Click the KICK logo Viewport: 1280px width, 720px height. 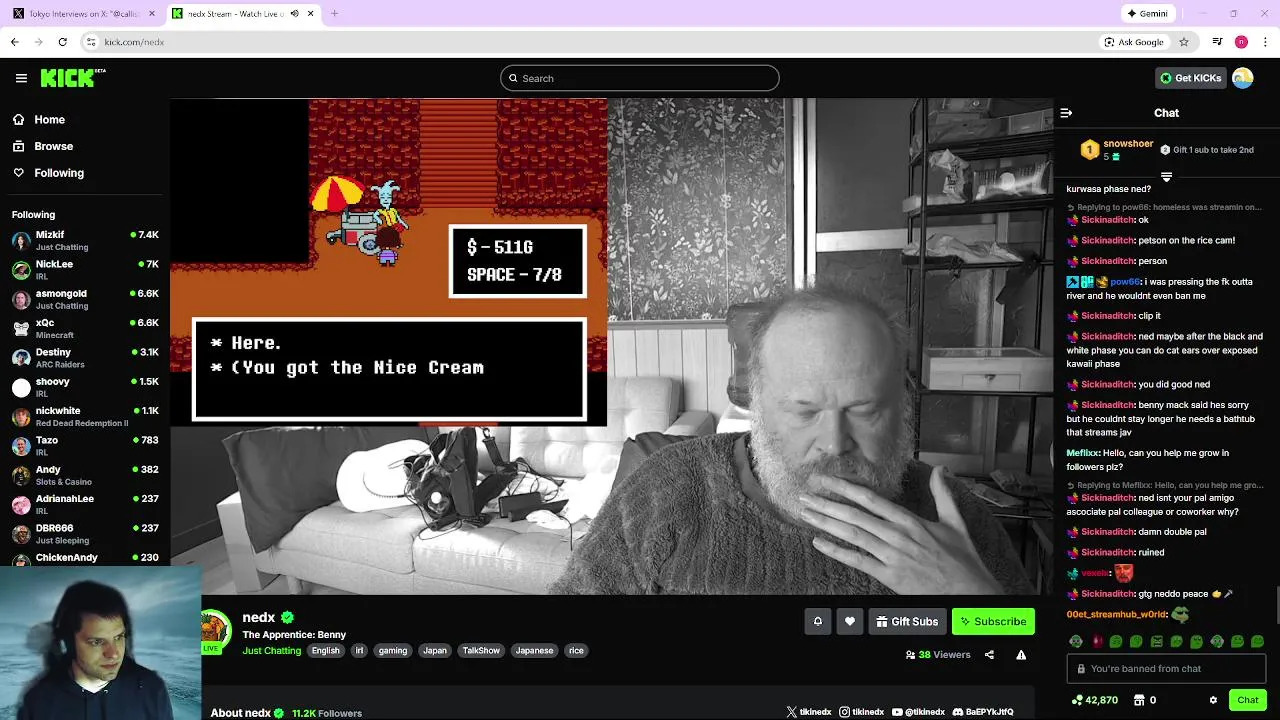[72, 78]
